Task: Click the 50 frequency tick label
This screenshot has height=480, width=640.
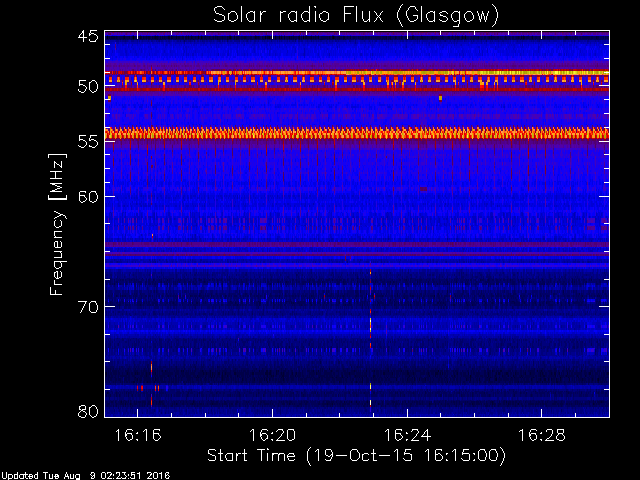Action: (88, 87)
